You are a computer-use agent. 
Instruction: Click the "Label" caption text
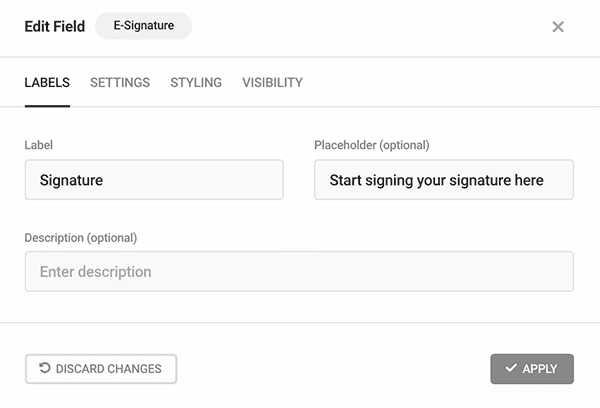39,145
